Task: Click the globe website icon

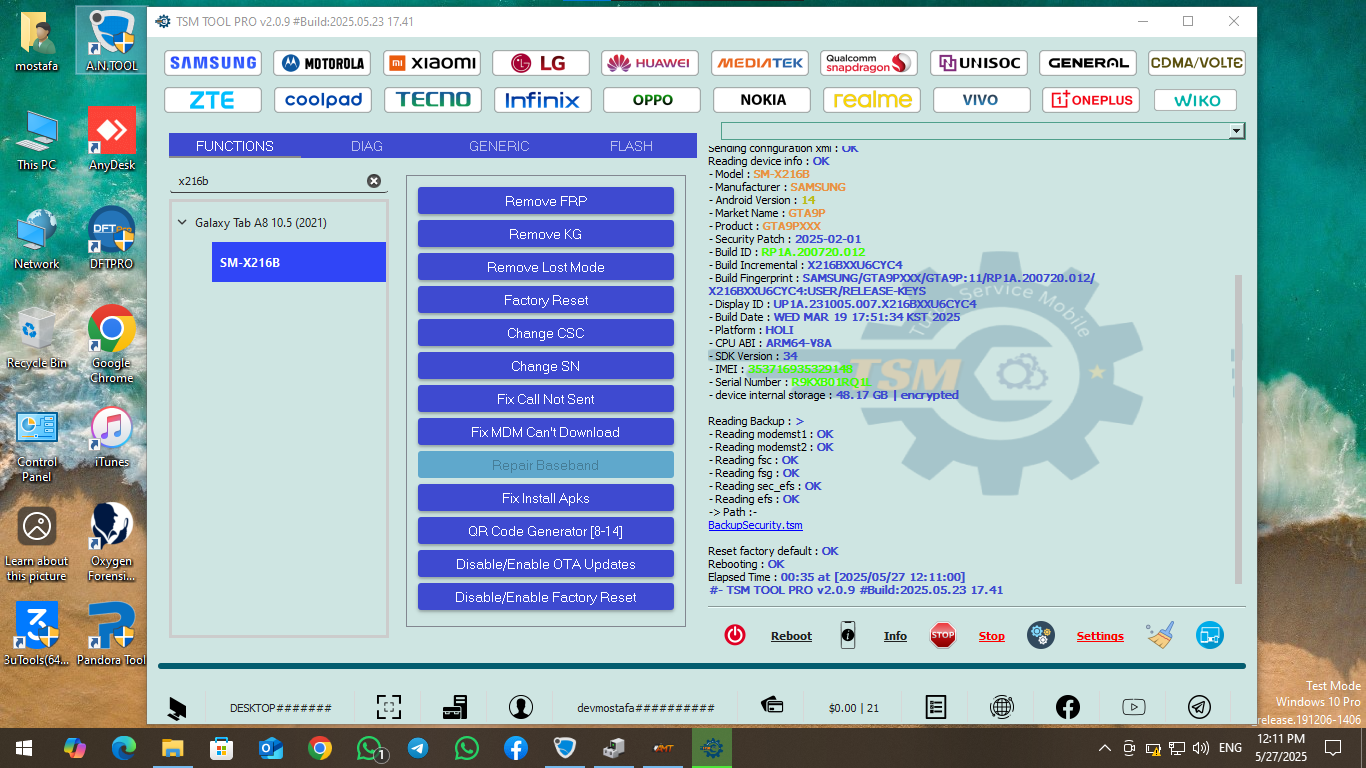Action: coord(1001,707)
